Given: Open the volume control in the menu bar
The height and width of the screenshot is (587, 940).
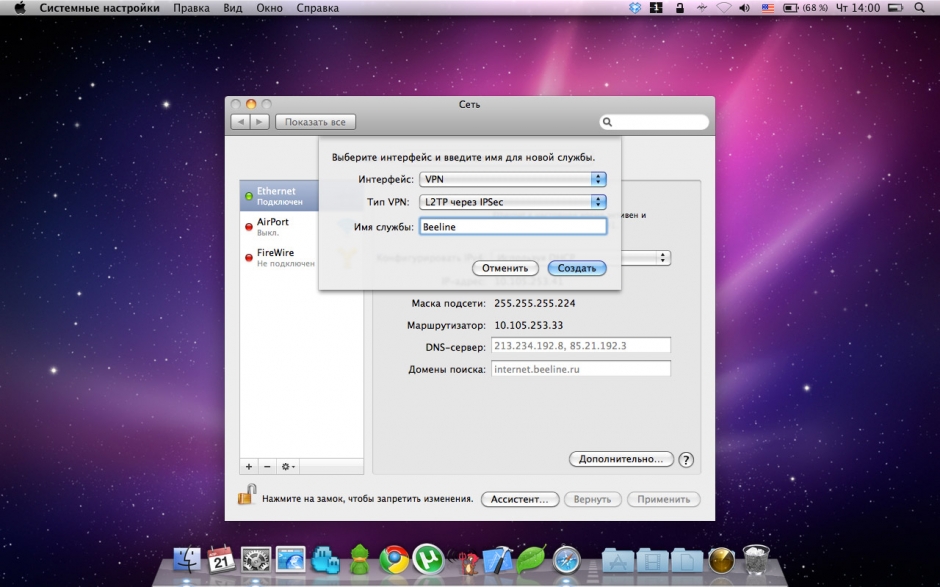Looking at the screenshot, I should [x=745, y=8].
